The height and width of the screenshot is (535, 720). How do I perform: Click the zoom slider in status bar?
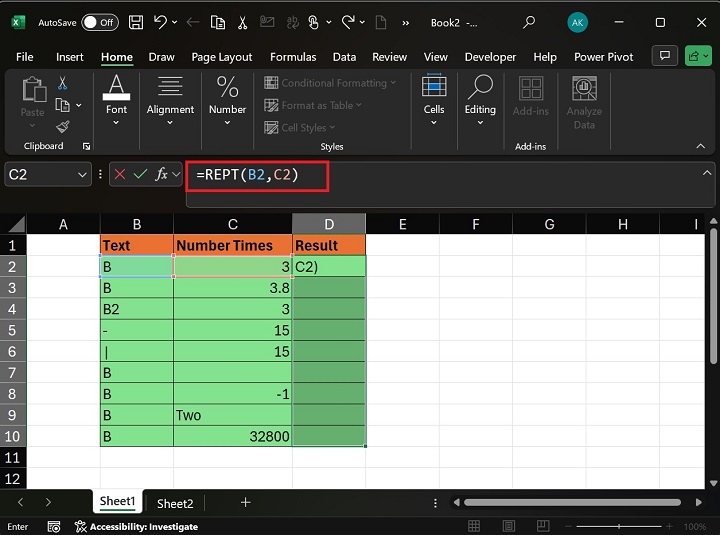[620, 526]
